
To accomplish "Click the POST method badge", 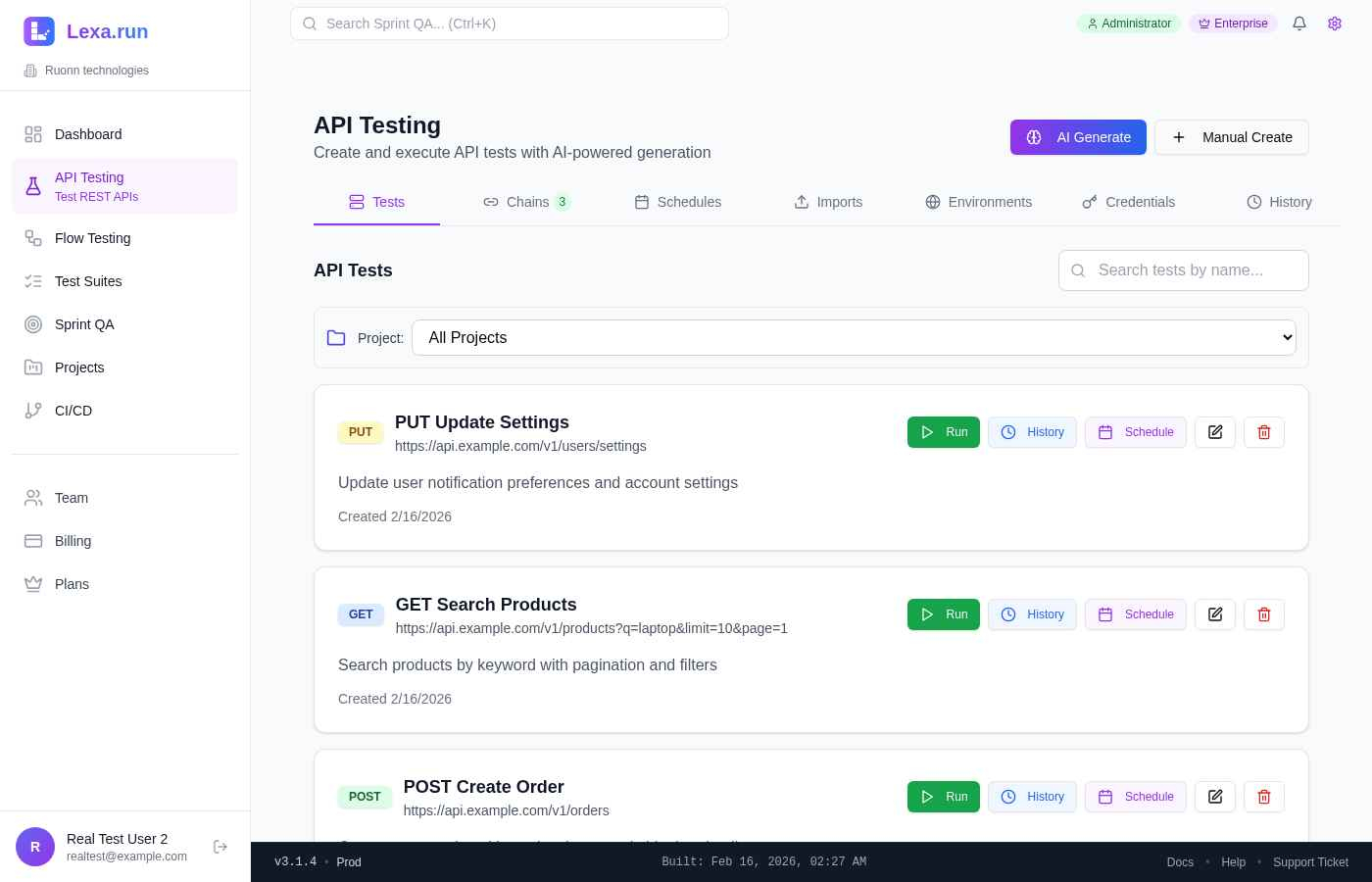I will (365, 797).
